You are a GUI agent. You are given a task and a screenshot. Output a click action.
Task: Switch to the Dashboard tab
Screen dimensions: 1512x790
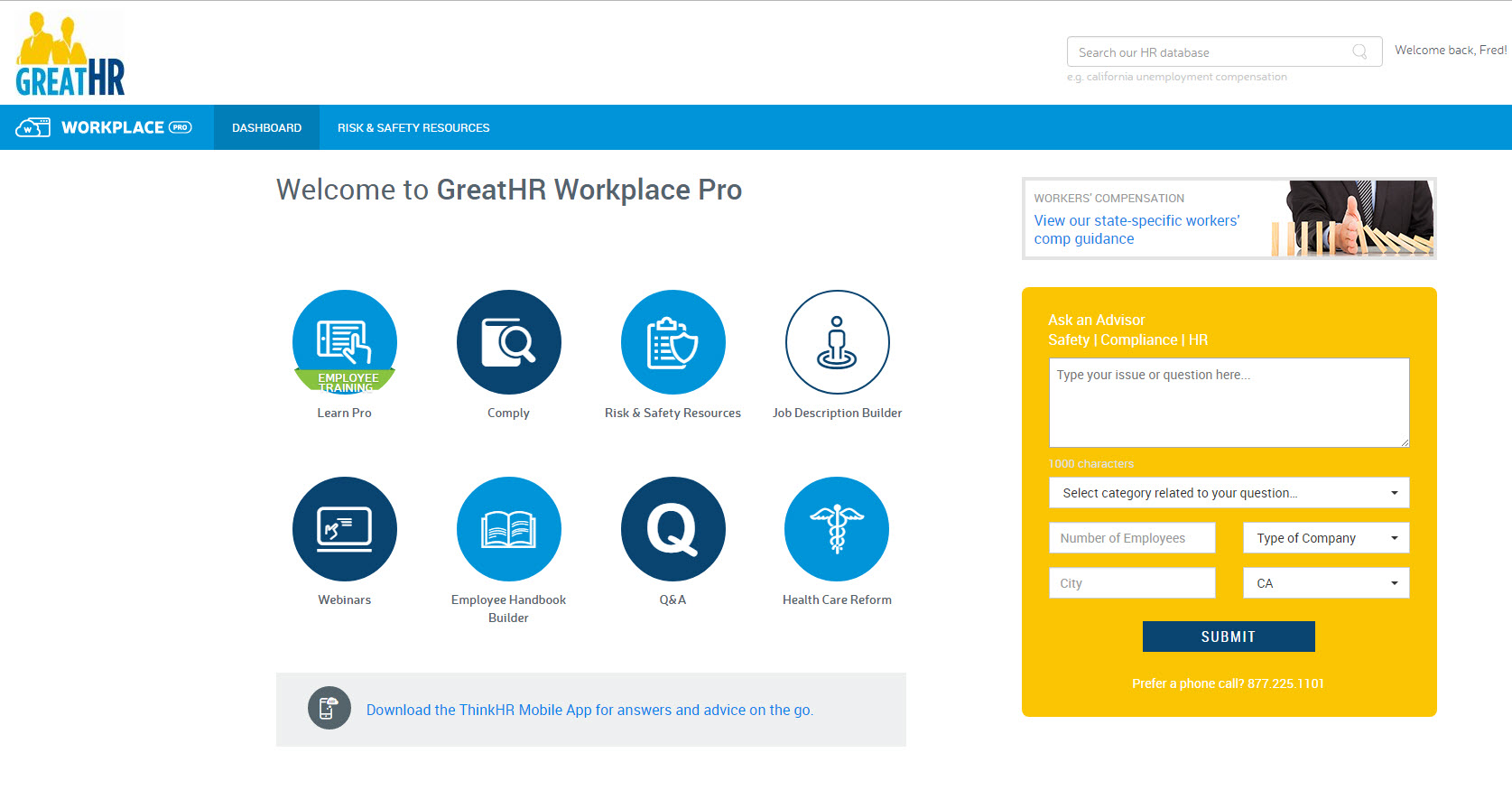[x=266, y=127]
